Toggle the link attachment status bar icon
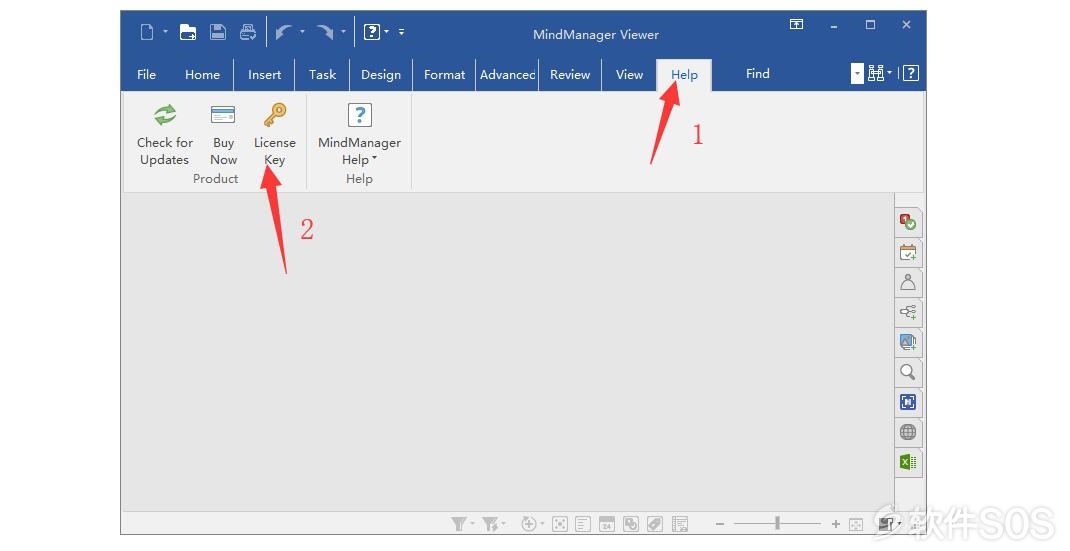Viewport: 1070px width, 551px height. (x=631, y=524)
